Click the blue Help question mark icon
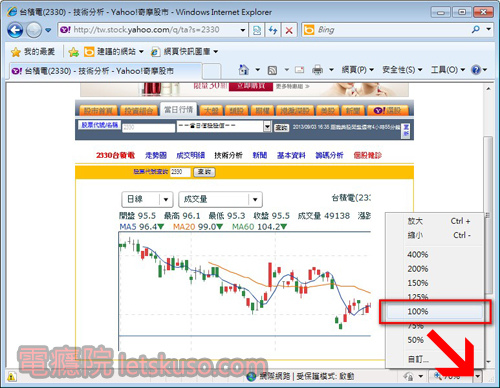 click(476, 70)
